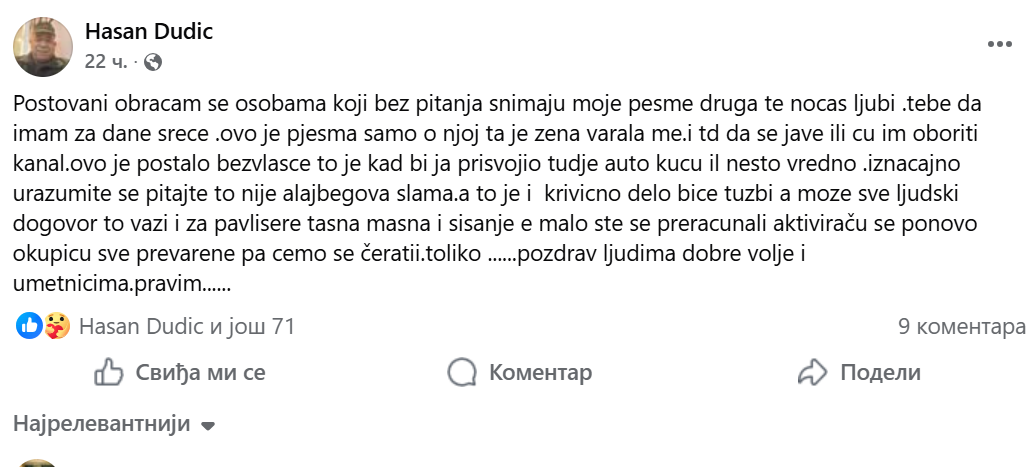
Task: Click the '22 ч.' post timestamp
Action: click(106, 62)
